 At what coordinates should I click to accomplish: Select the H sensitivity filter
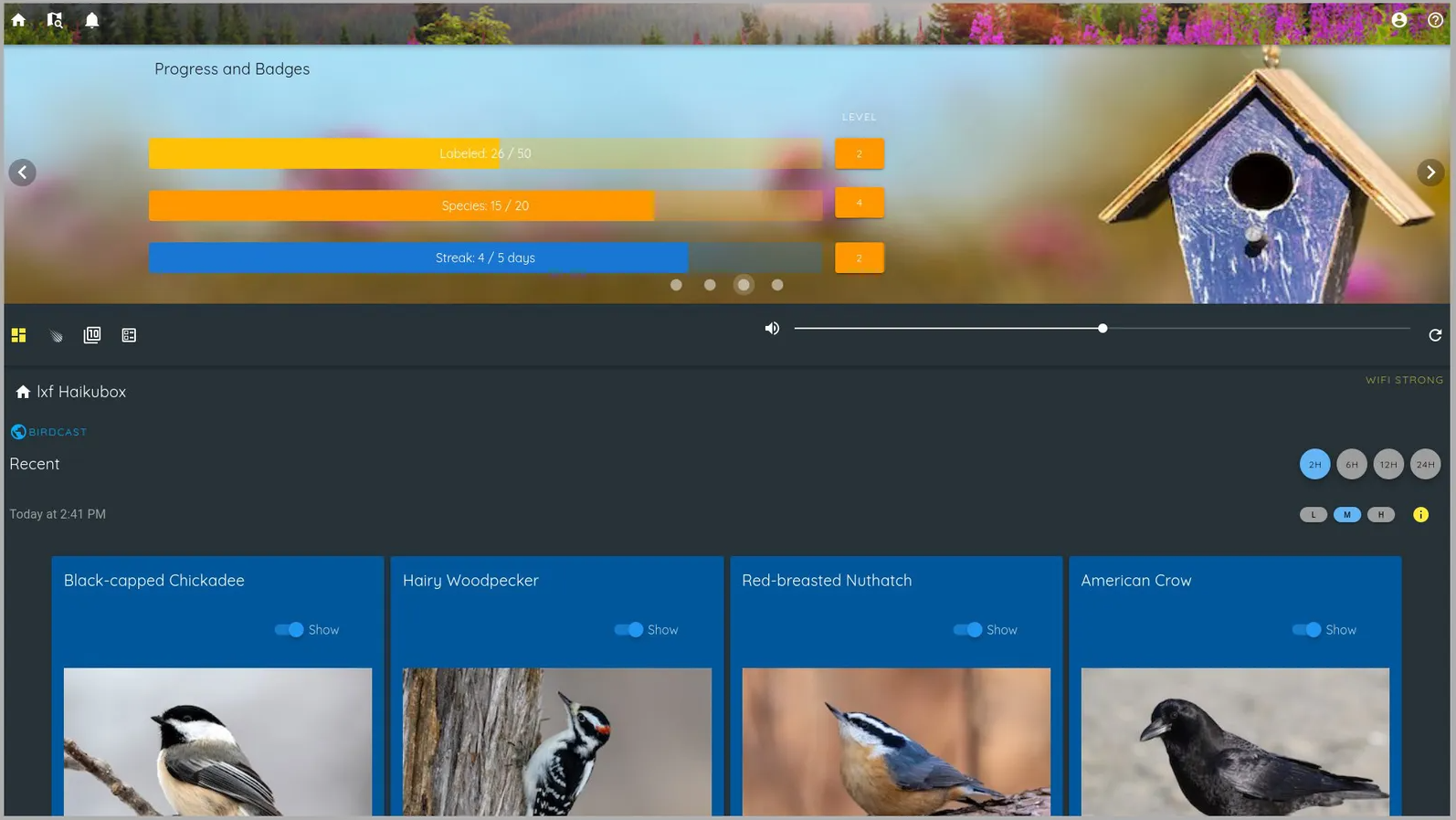click(1381, 515)
